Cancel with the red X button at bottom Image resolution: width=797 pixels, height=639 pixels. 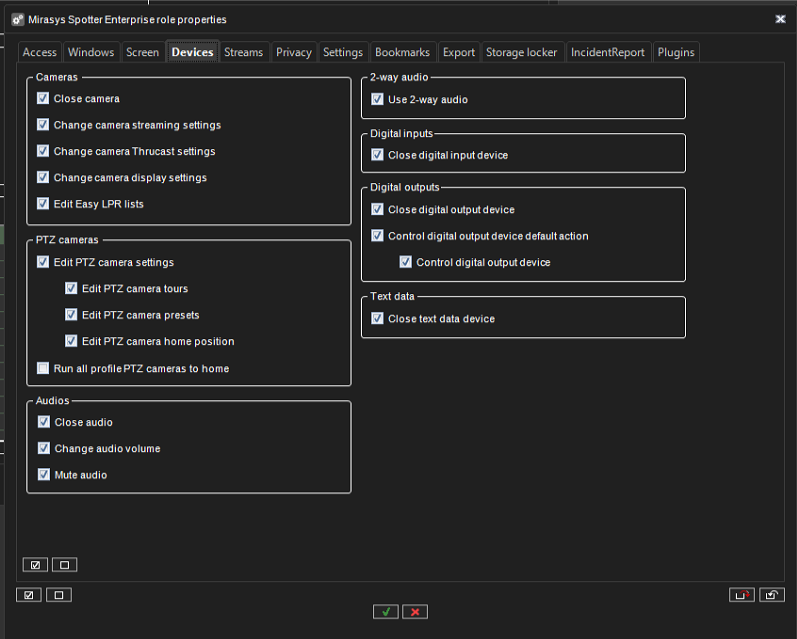[414, 611]
